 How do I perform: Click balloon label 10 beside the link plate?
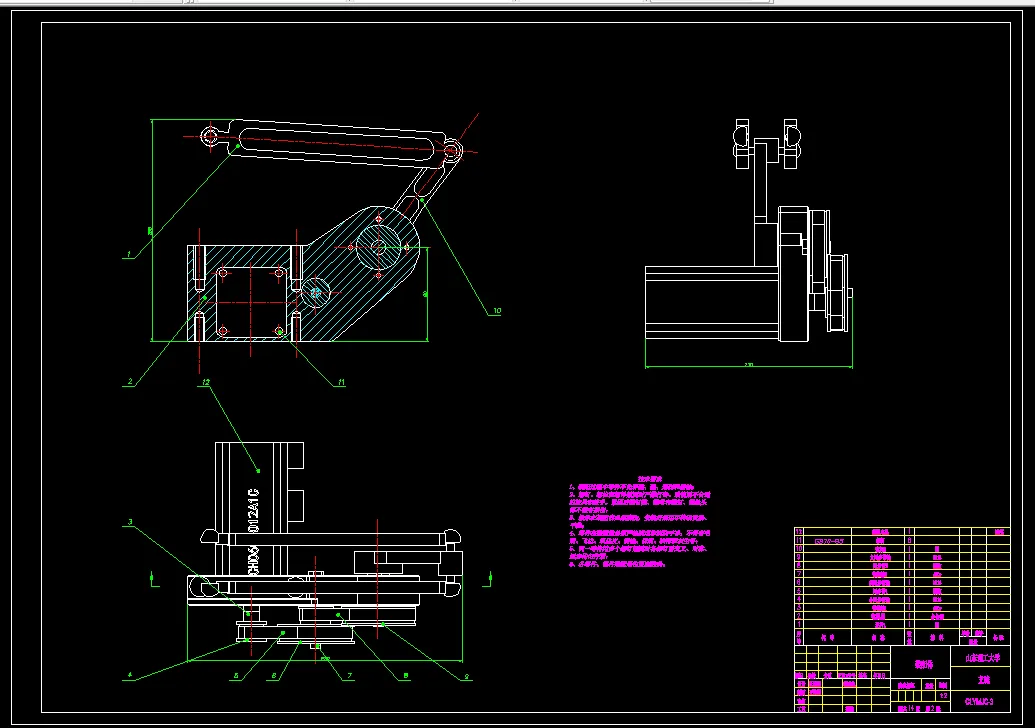point(496,310)
